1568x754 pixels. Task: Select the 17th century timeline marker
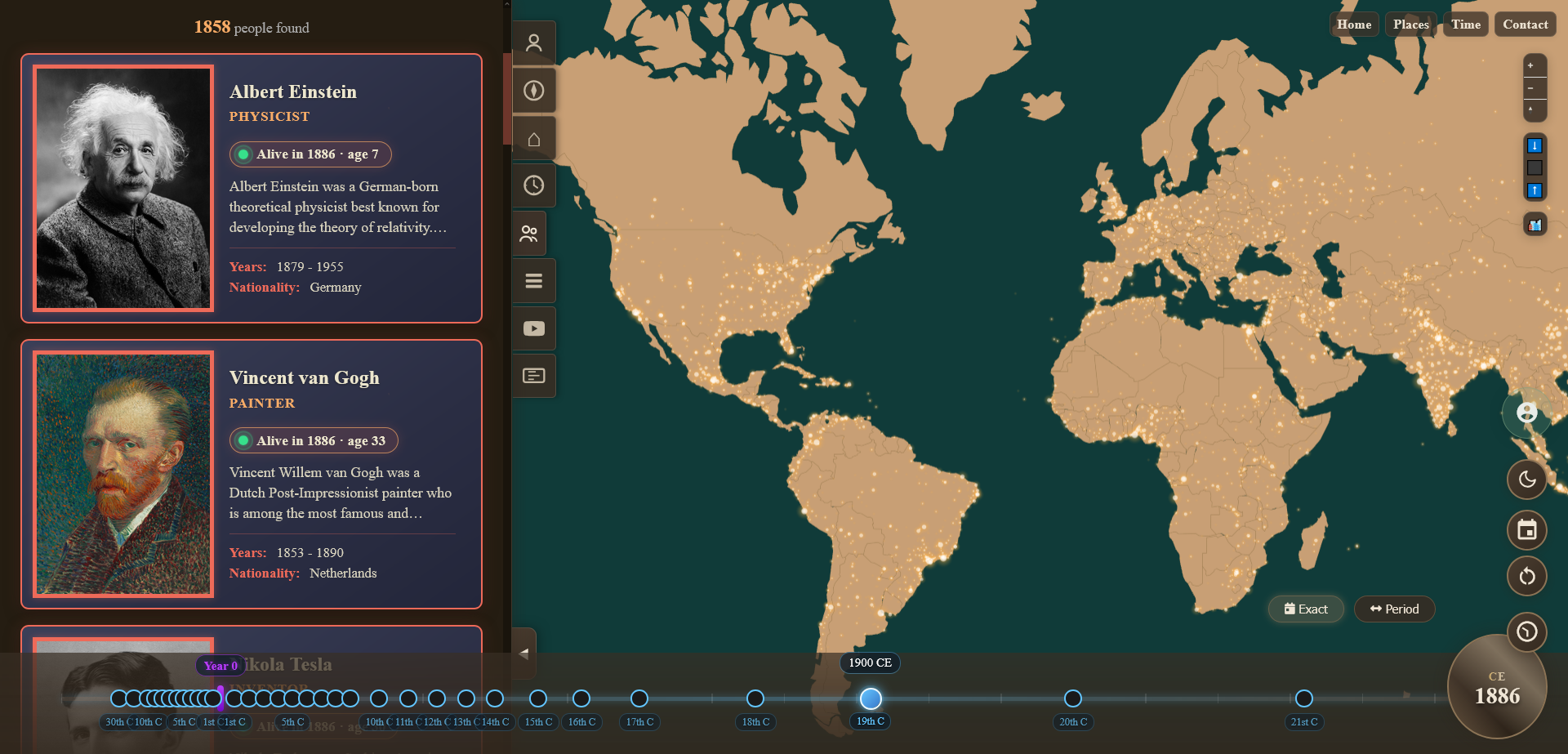tap(639, 698)
